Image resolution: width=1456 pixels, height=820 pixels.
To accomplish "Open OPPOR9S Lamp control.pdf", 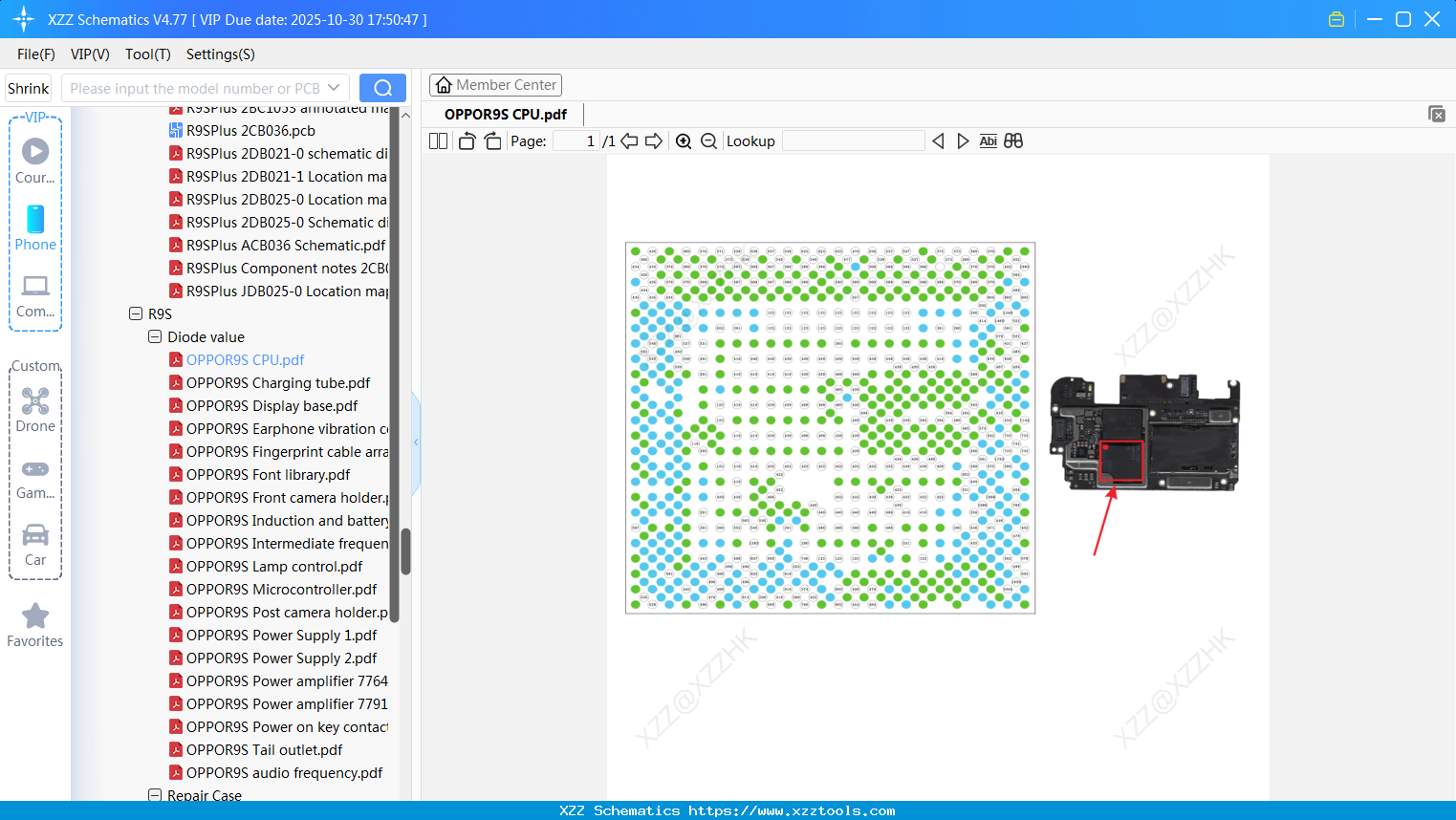I will 274,567.
